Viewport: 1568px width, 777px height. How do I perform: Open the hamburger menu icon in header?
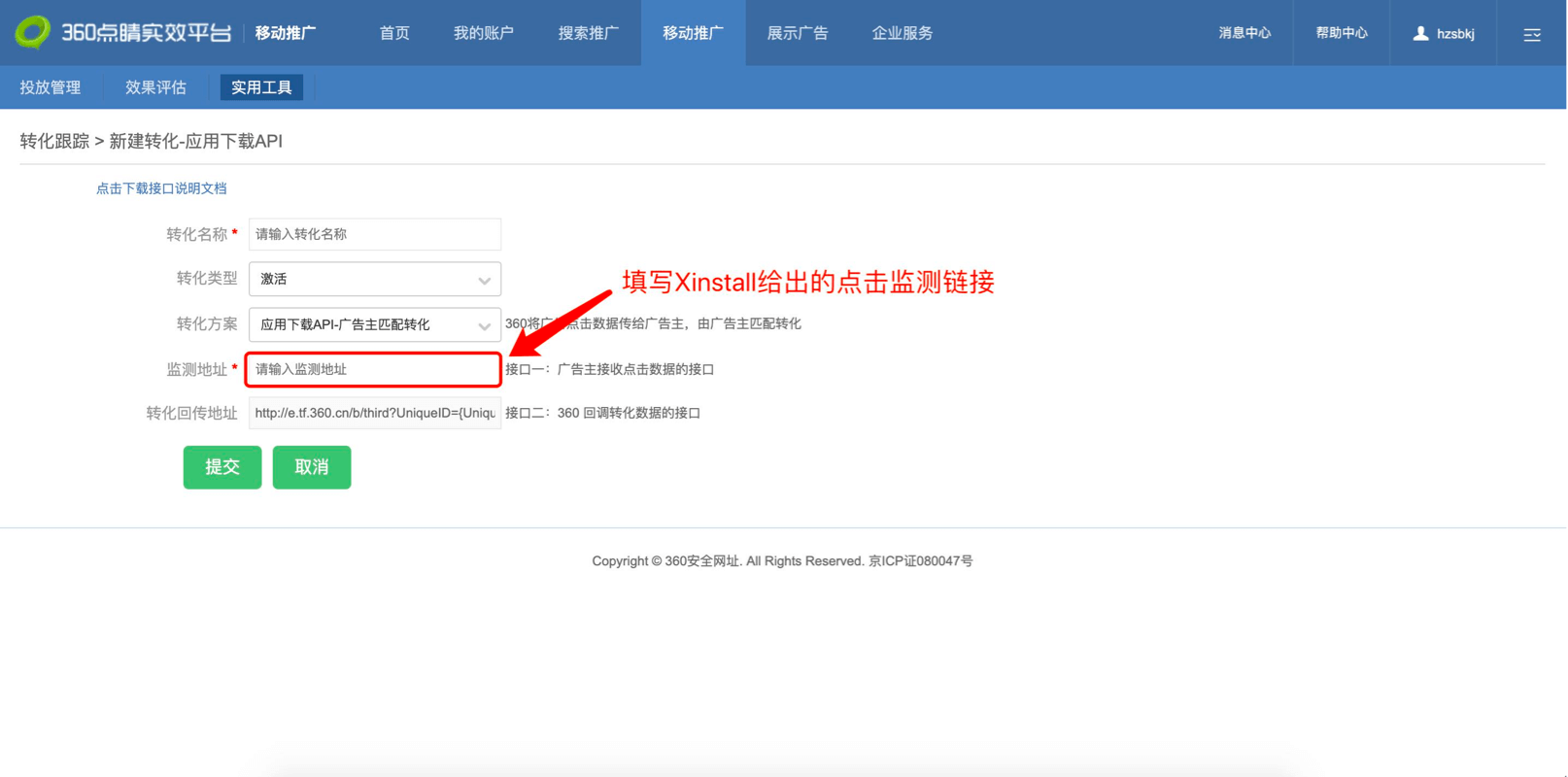pyautogui.click(x=1532, y=34)
